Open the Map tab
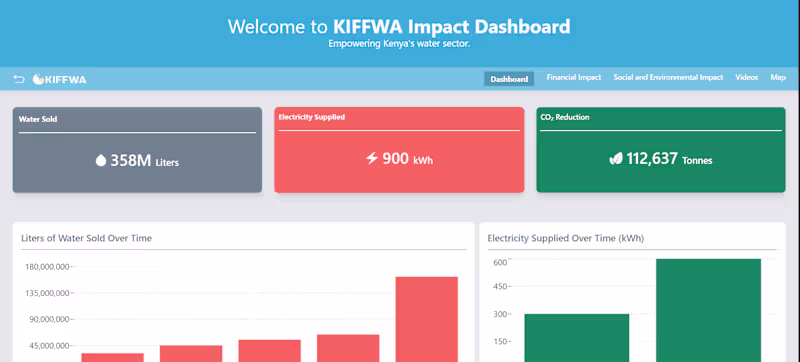Viewport: 800px width, 362px height. pos(778,77)
